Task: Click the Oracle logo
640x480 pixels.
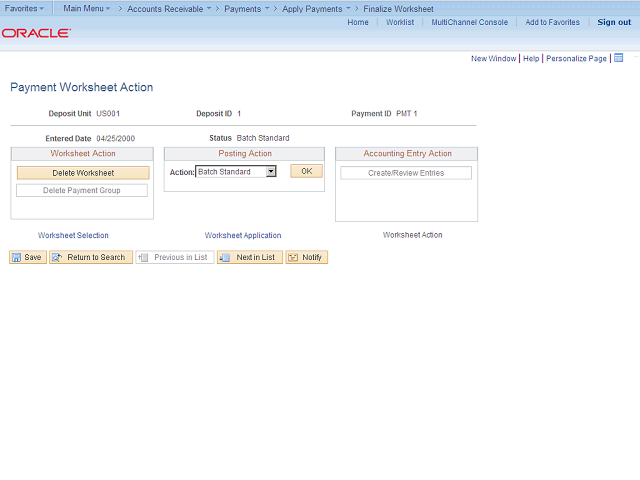Action: (36, 33)
